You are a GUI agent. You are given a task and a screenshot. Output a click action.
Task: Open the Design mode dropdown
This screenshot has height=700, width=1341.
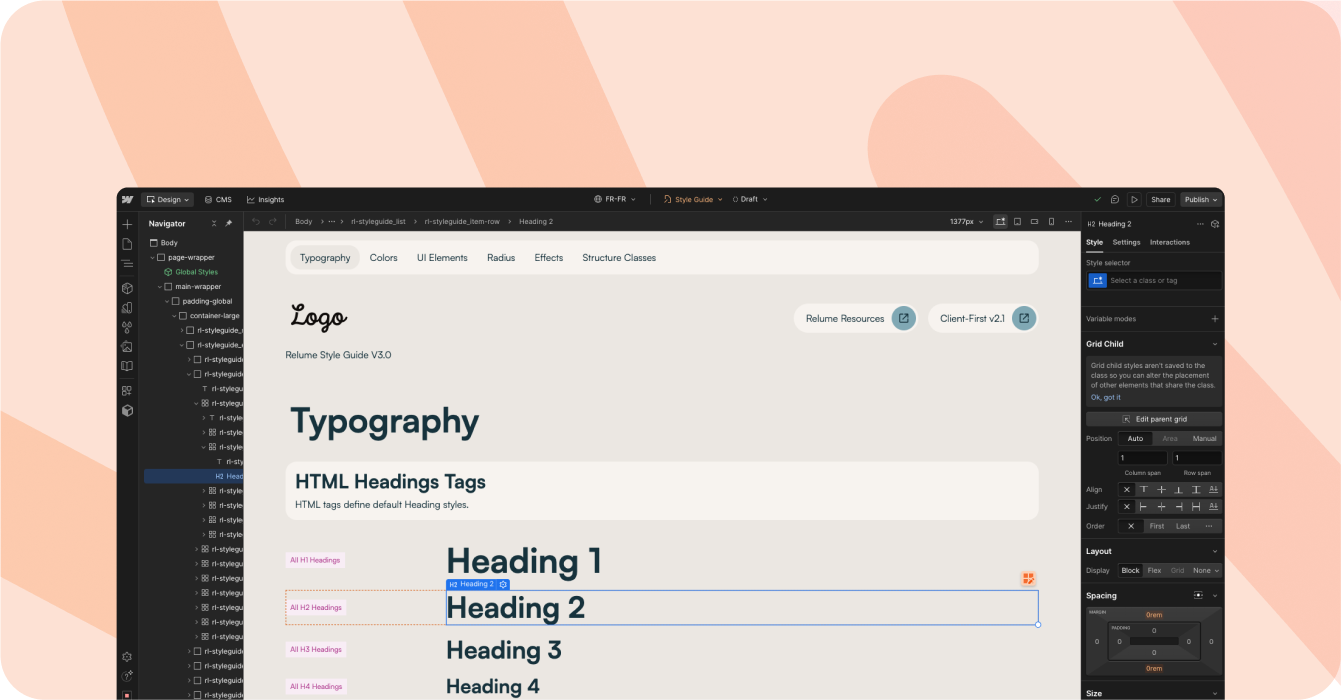[x=167, y=199]
